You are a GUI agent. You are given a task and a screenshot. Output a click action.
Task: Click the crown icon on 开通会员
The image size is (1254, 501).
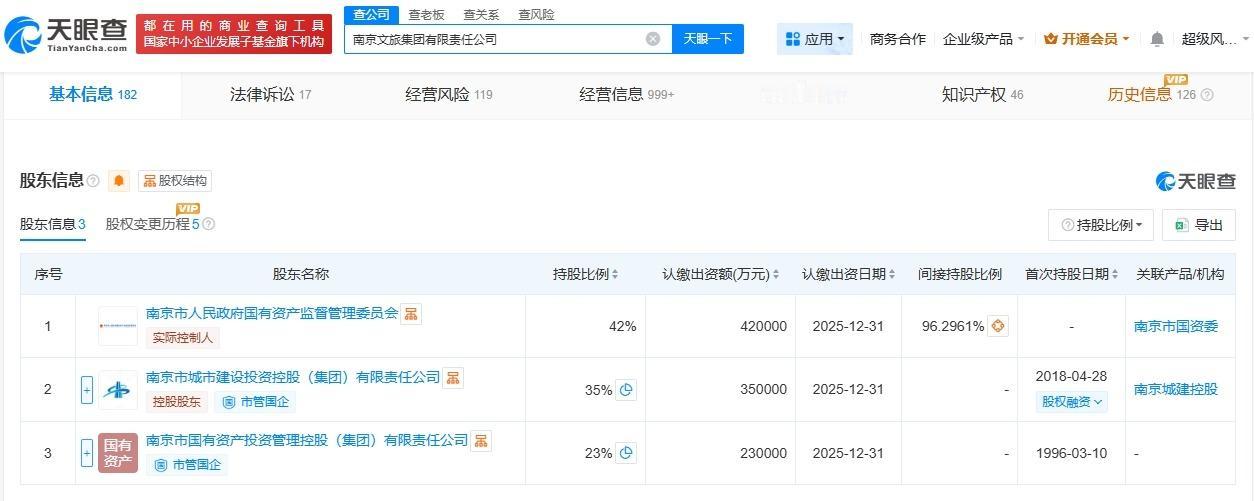[x=1051, y=39]
